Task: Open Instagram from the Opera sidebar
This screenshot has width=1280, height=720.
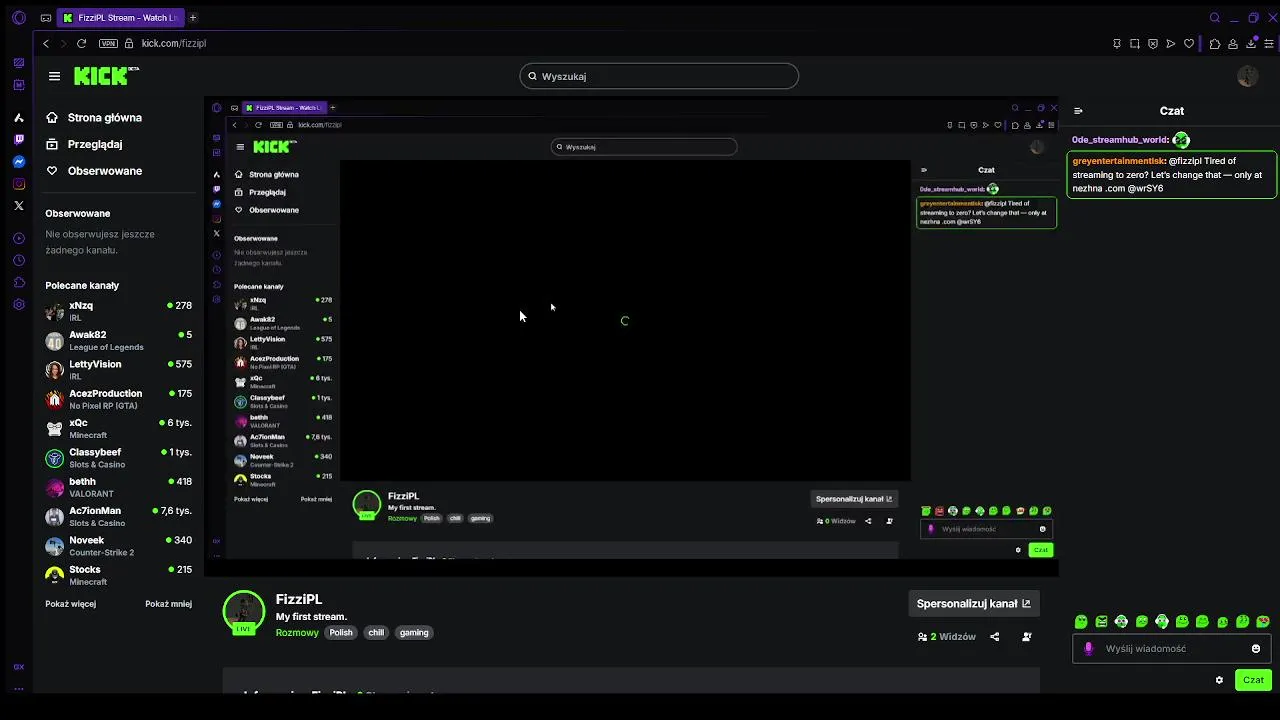Action: click(x=19, y=183)
